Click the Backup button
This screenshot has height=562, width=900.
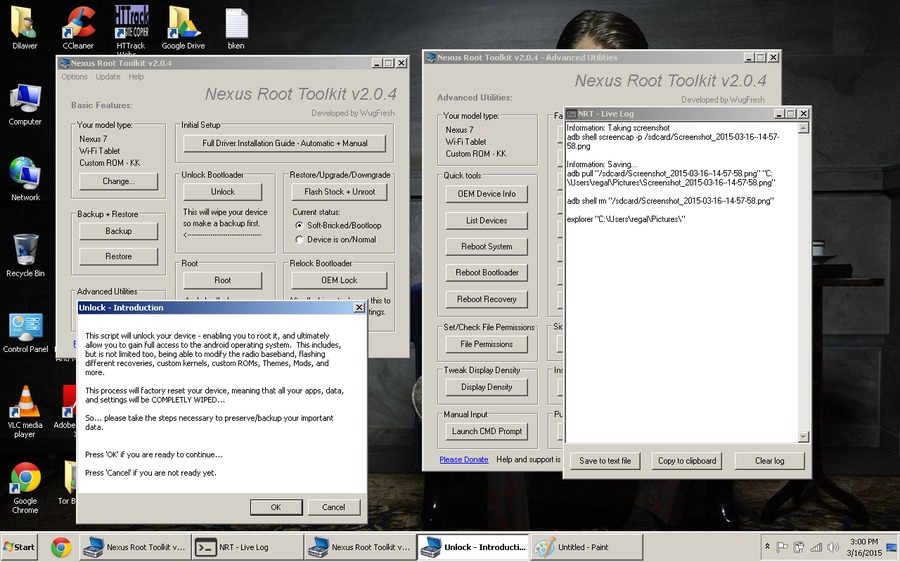(x=118, y=231)
